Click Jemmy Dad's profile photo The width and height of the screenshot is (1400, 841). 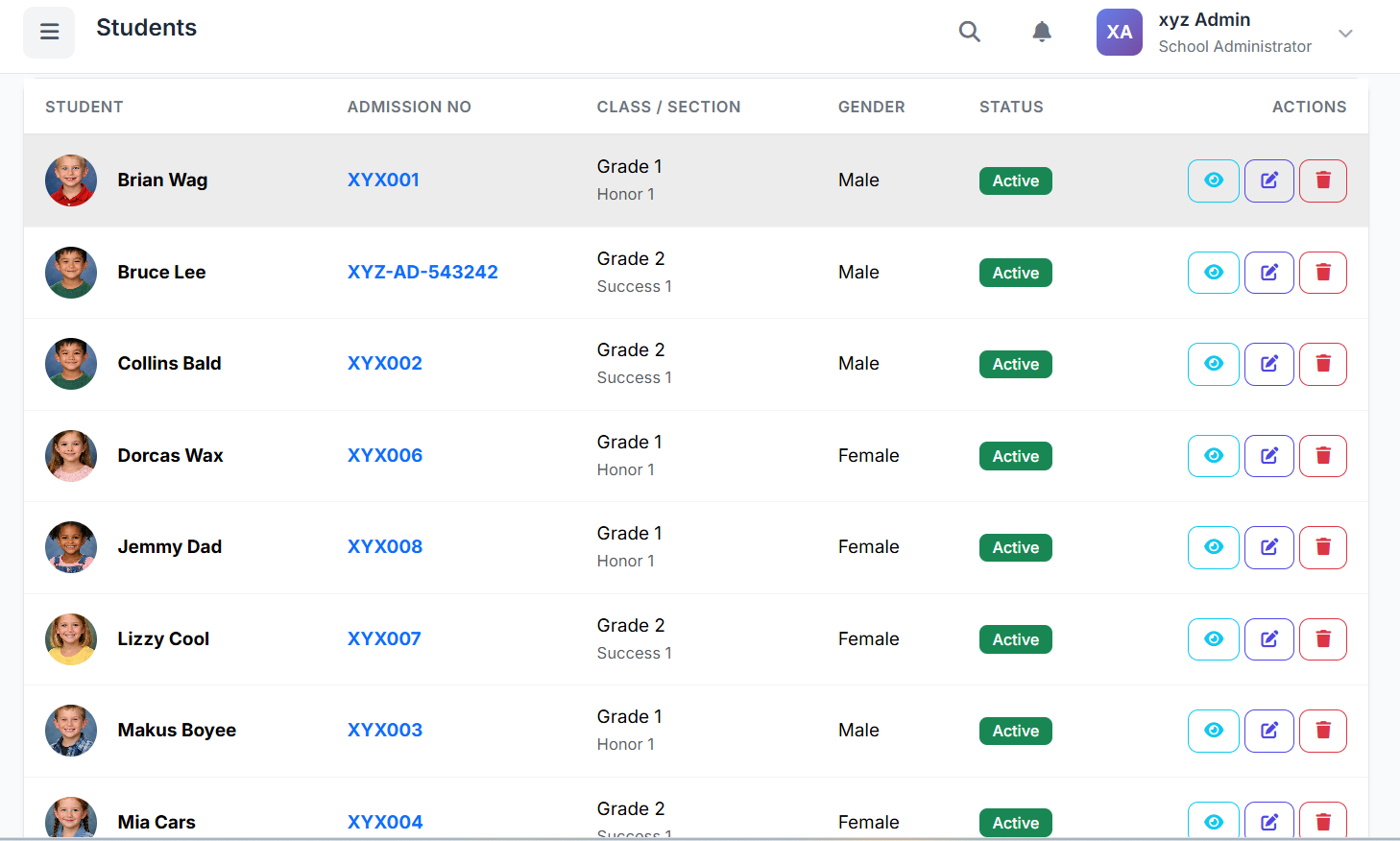[x=71, y=547]
